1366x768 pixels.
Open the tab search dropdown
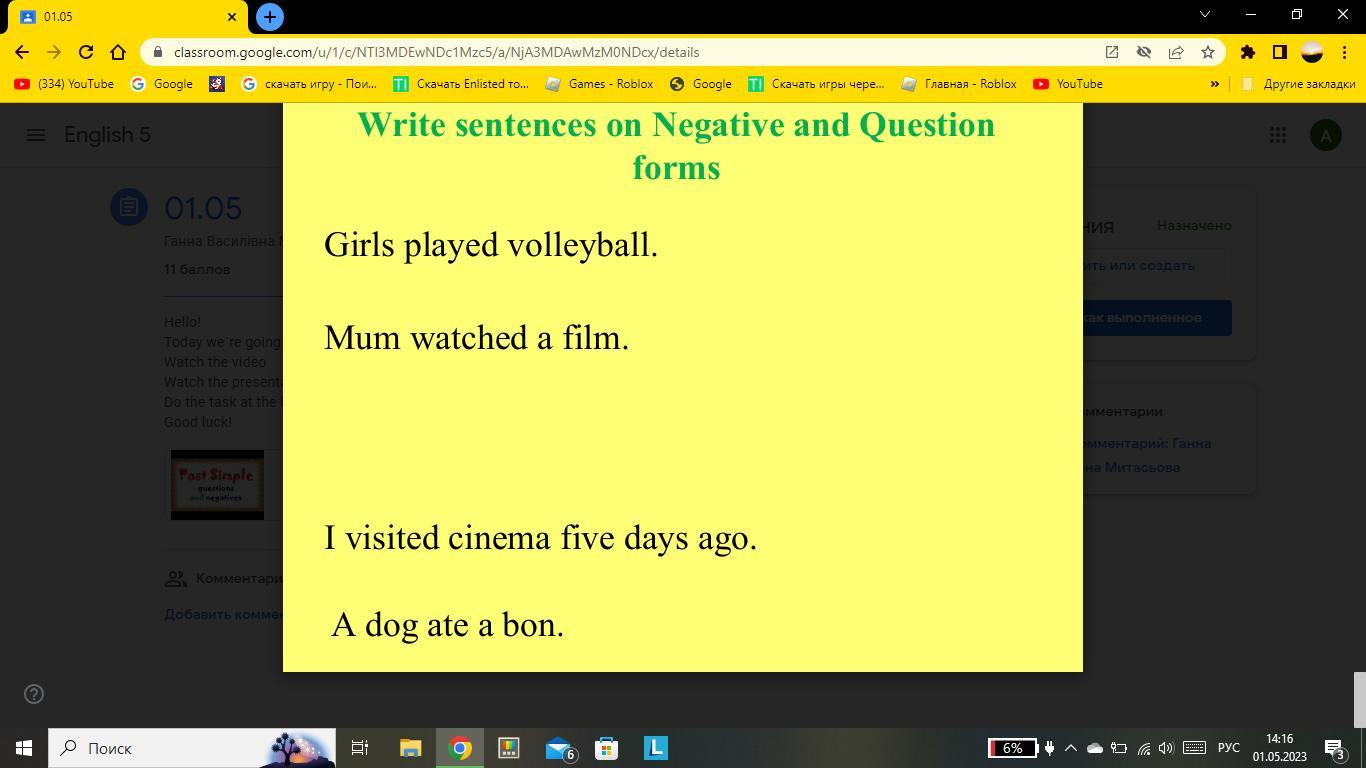coord(1205,15)
